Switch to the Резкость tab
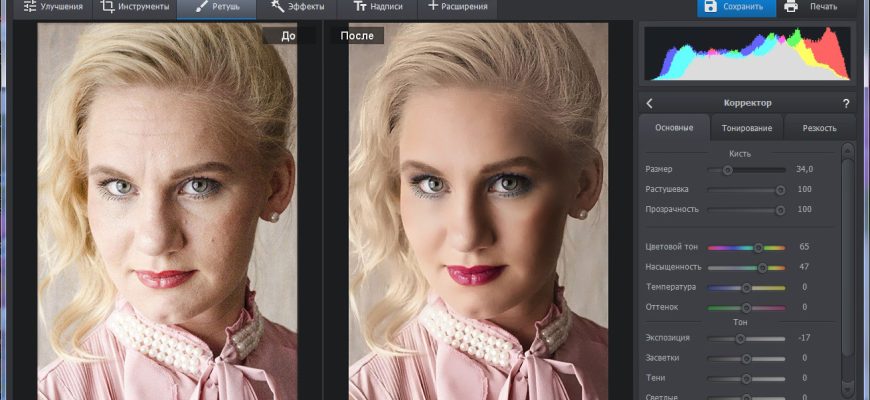The width and height of the screenshot is (870, 400). pos(818,128)
